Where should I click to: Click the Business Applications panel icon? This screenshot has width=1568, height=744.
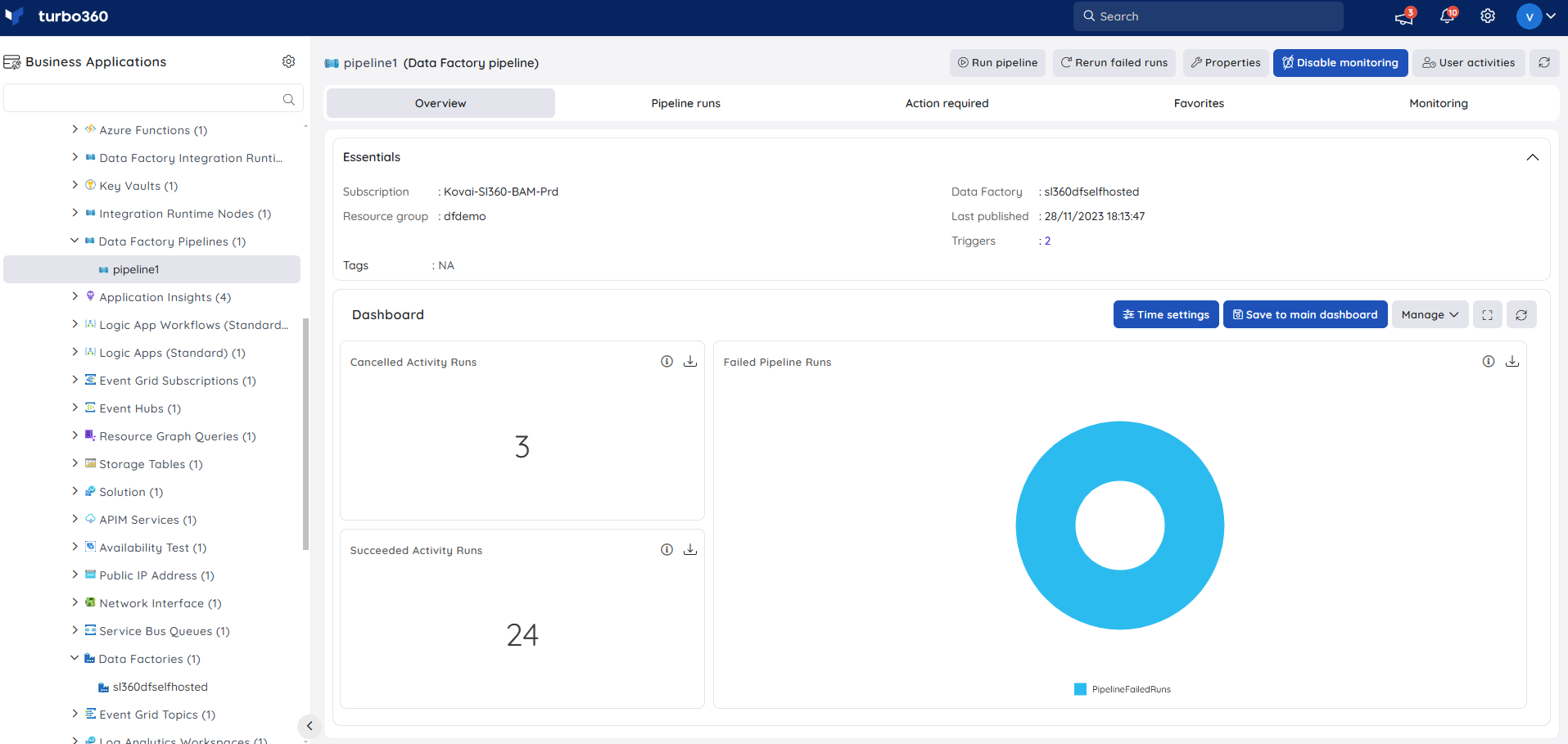pyautogui.click(x=12, y=61)
